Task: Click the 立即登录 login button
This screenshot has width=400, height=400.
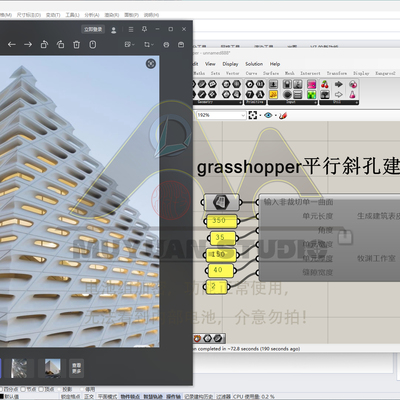Action: (93, 29)
